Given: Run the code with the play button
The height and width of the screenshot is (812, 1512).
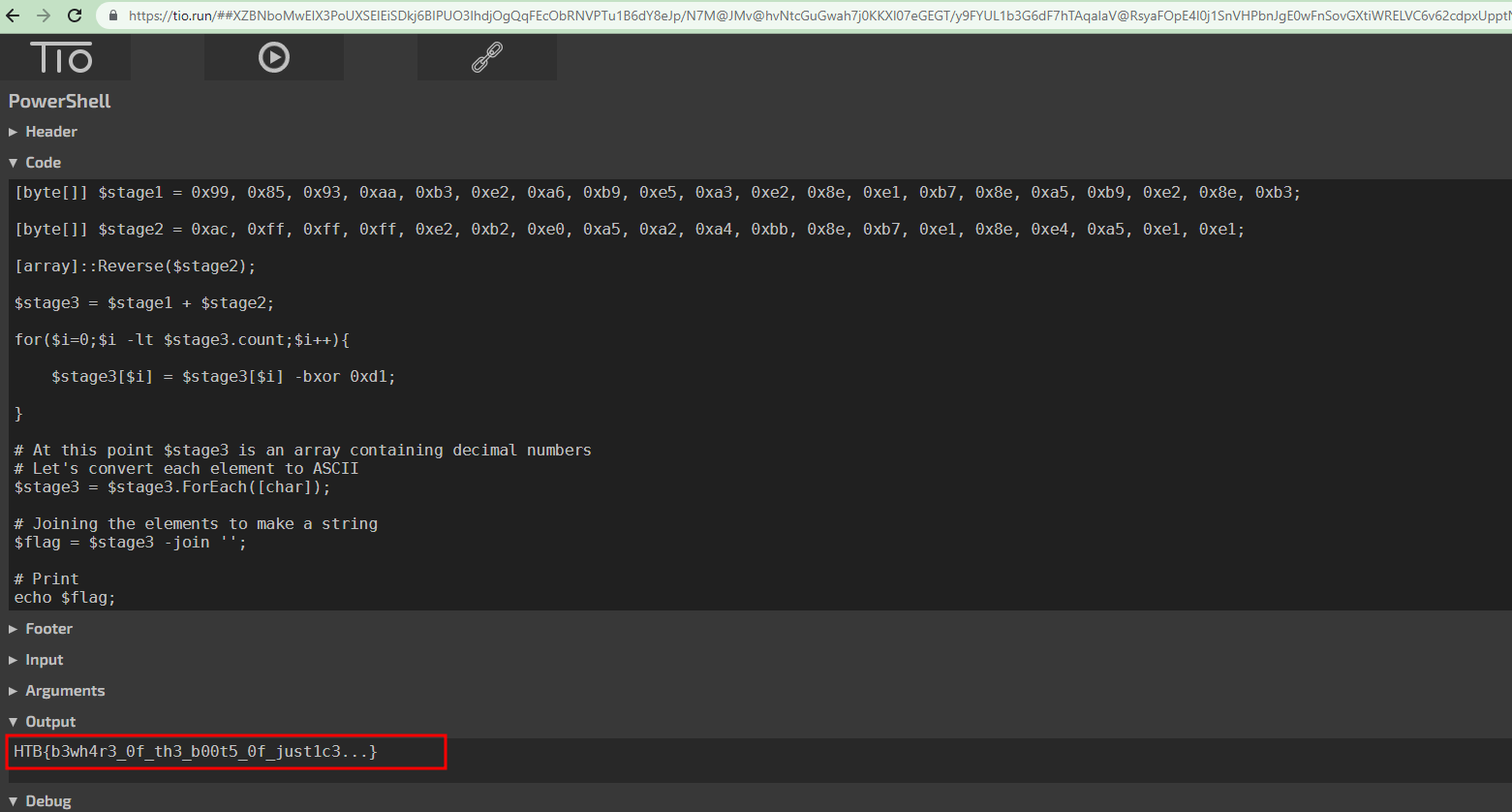Looking at the screenshot, I should [274, 58].
